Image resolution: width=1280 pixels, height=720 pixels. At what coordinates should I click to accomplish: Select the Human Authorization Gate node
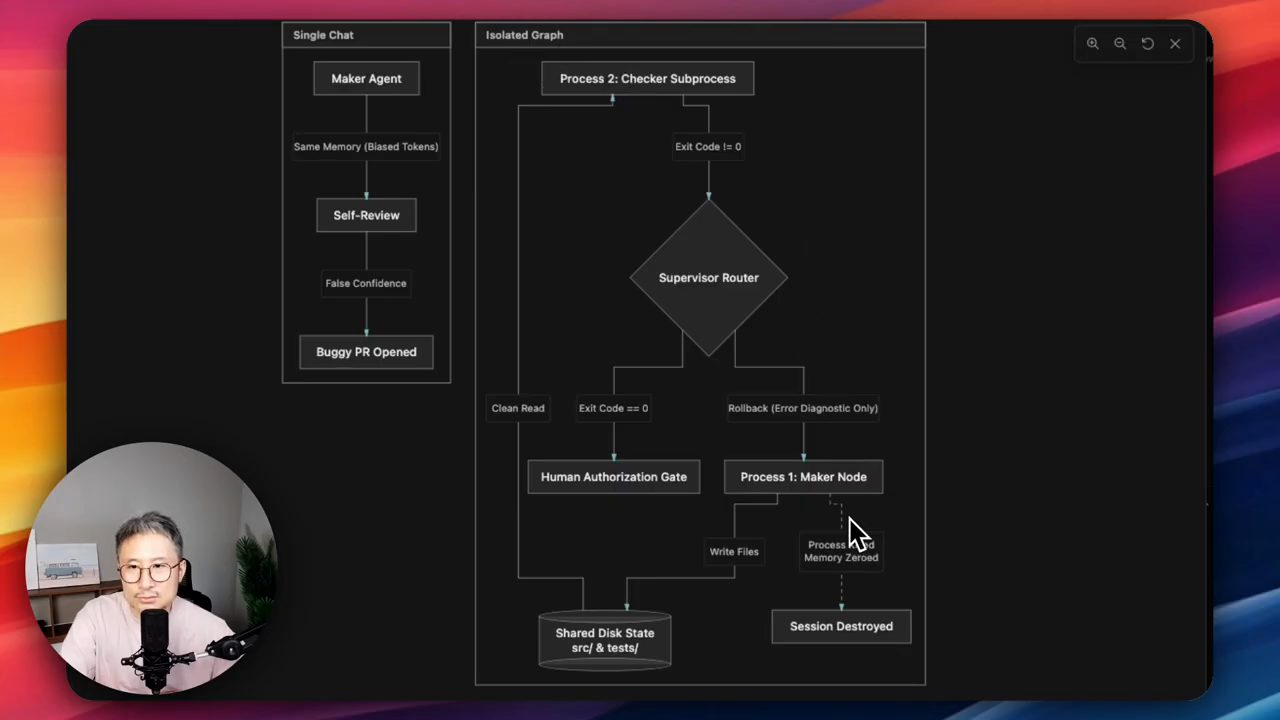pyautogui.click(x=614, y=477)
